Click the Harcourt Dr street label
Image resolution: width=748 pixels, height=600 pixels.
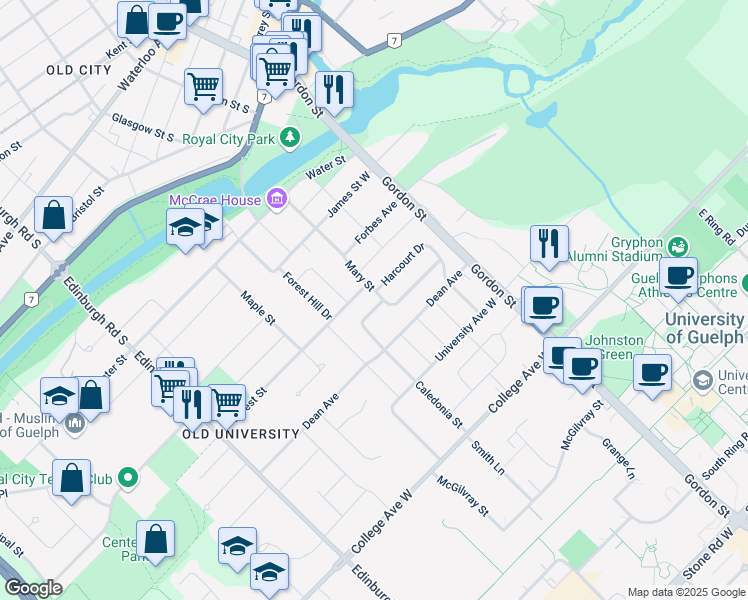pos(403,265)
